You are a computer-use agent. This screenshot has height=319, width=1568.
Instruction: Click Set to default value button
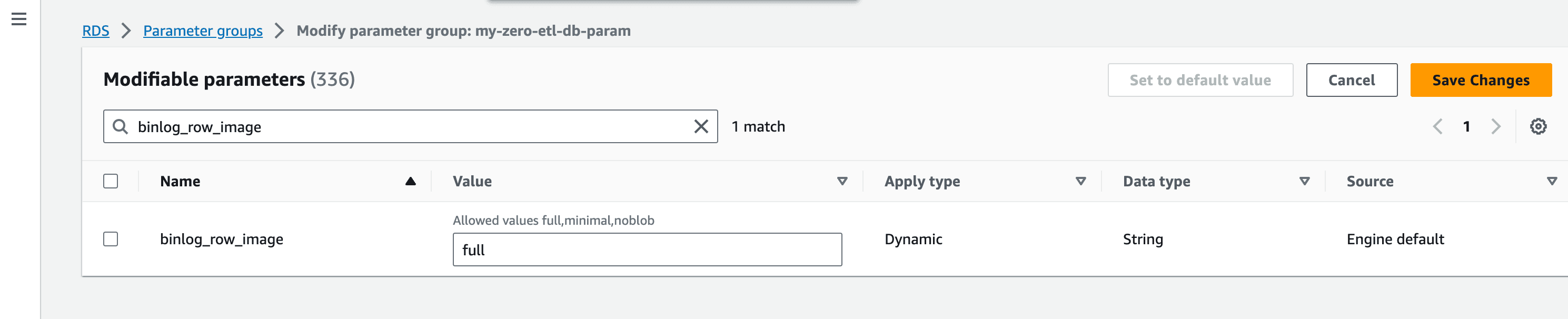(1200, 81)
